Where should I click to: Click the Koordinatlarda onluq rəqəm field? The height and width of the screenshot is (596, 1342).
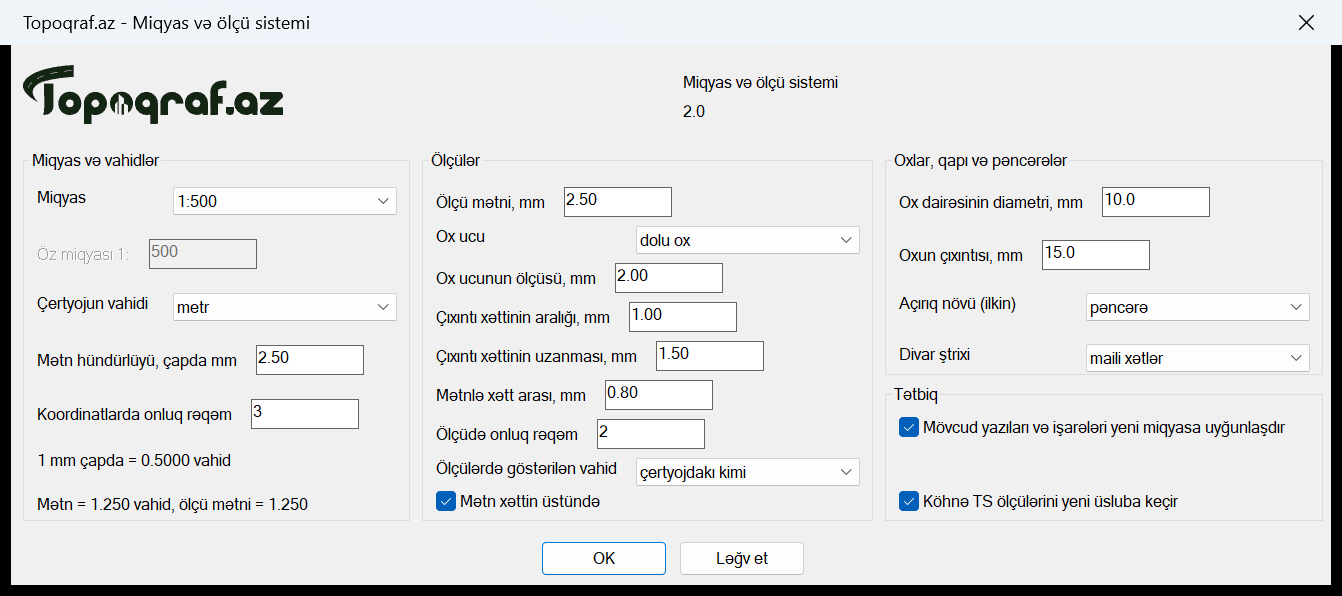click(305, 414)
